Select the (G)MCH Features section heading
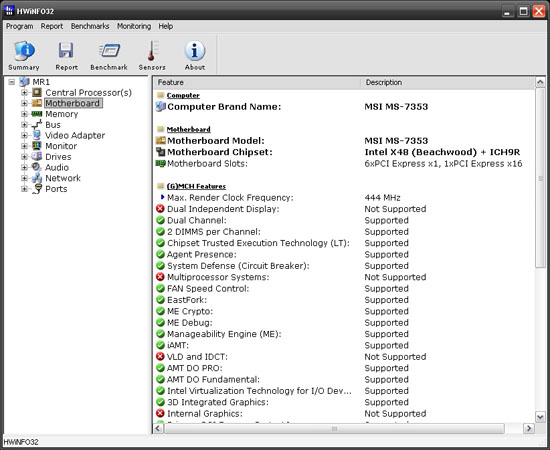Image resolution: width=550 pixels, height=450 pixels. pos(196,186)
